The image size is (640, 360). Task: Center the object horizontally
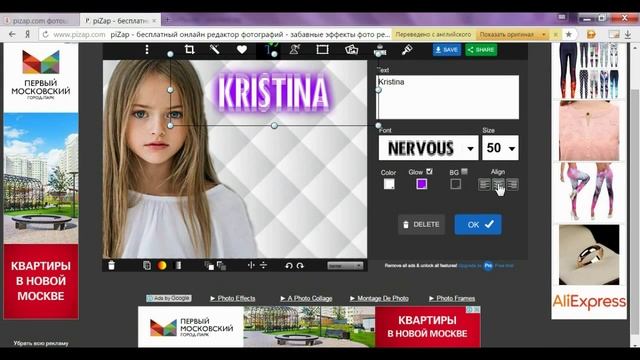[x=251, y=265]
